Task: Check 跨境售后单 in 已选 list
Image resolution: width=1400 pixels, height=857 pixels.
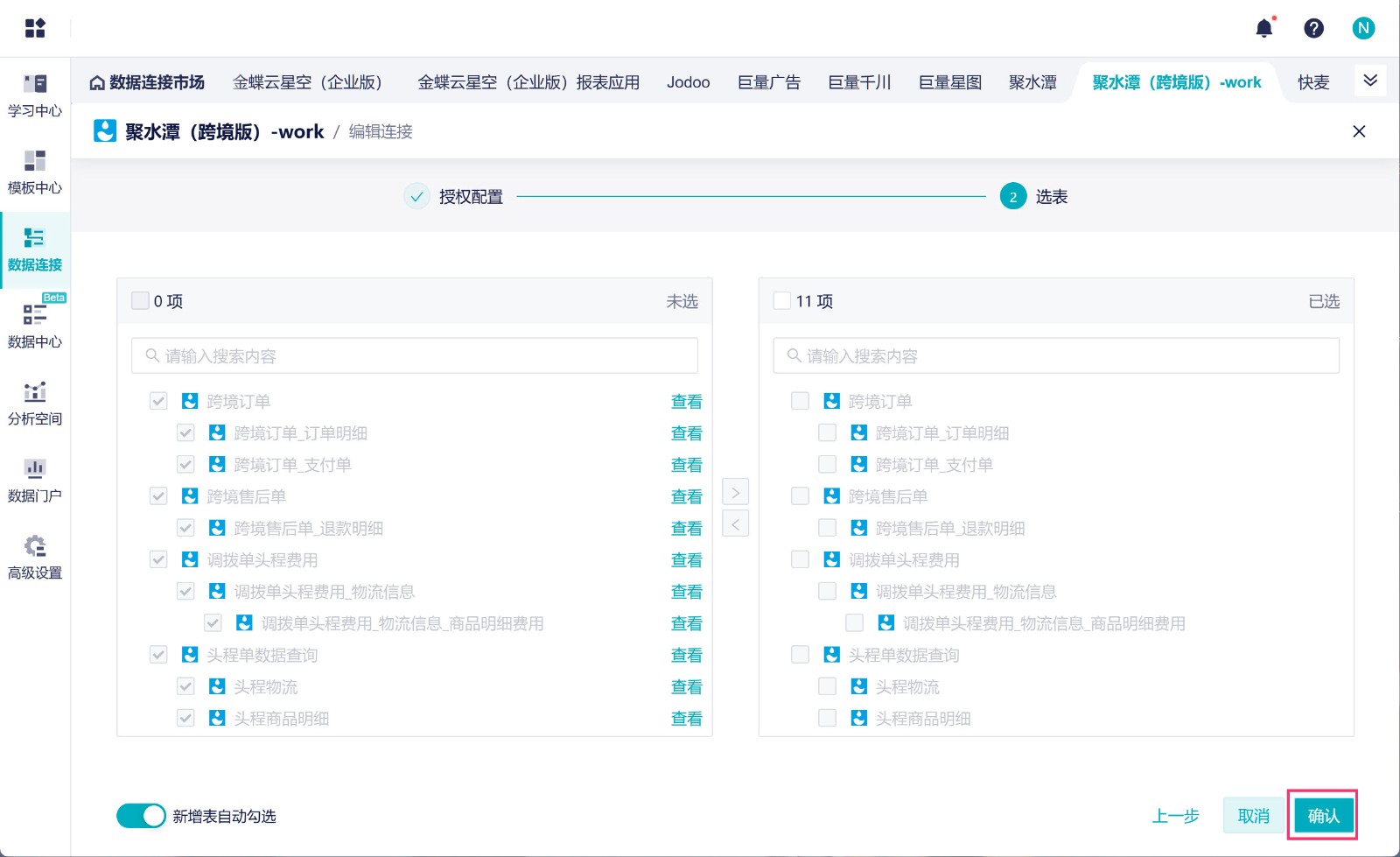Action: (x=800, y=496)
